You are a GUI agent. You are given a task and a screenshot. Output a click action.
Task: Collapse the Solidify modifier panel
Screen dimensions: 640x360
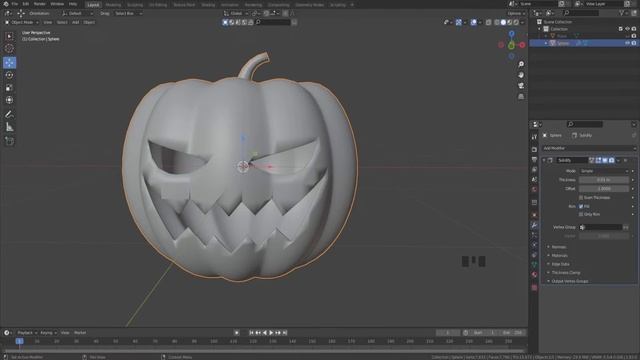pyautogui.click(x=544, y=160)
